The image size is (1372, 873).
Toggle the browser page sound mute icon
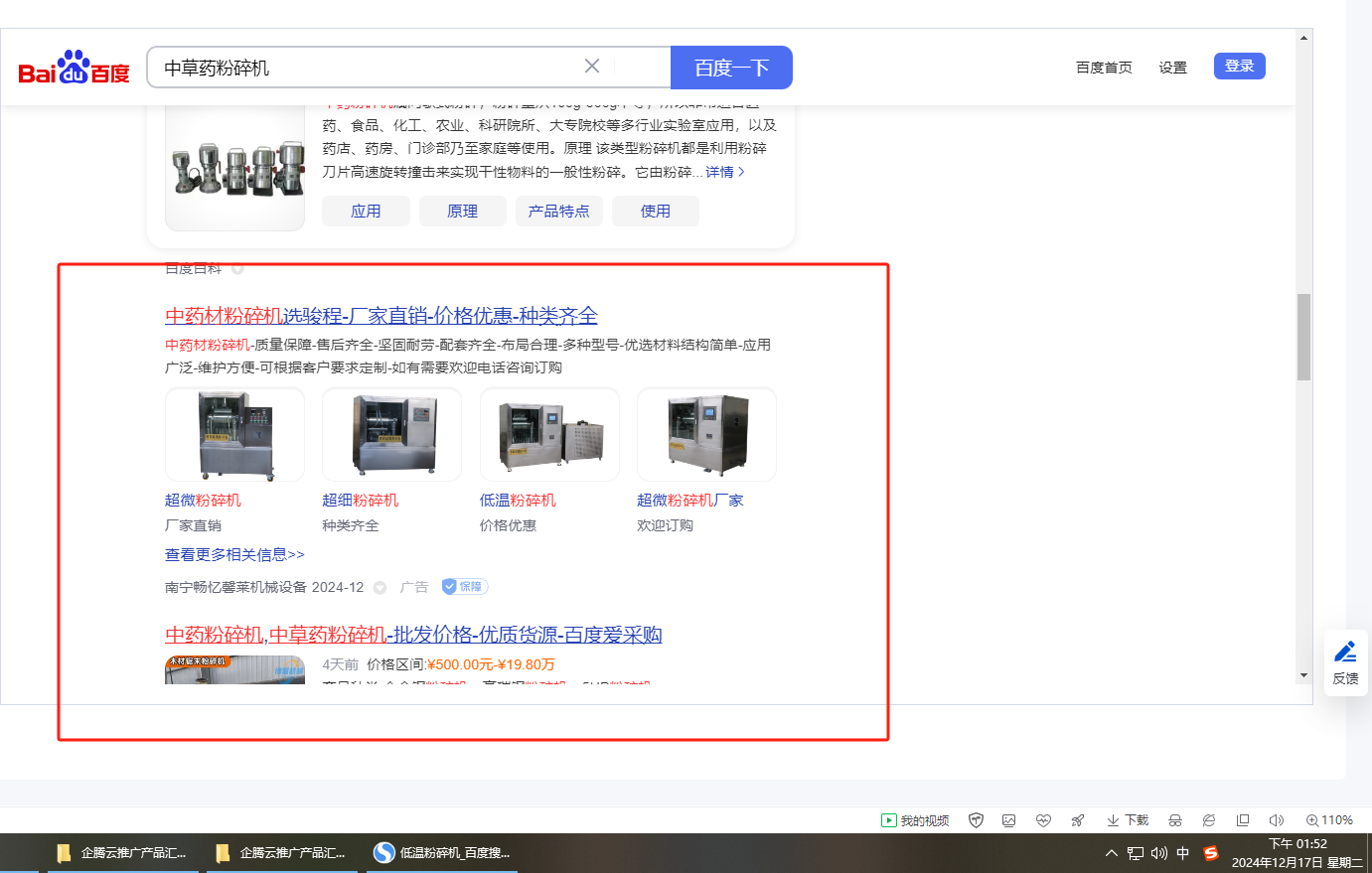coord(1276,820)
